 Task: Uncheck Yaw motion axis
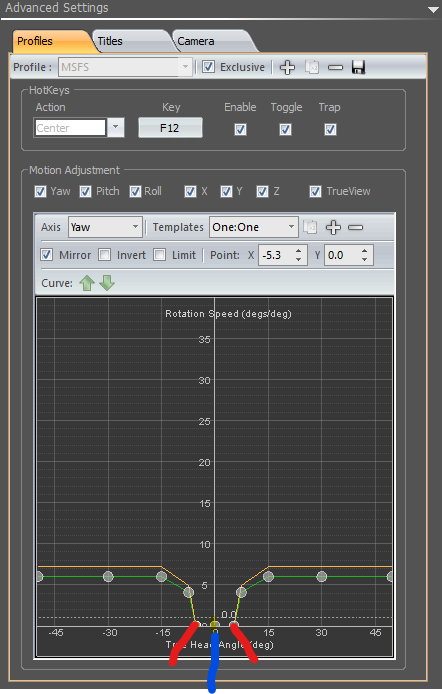(x=40, y=191)
